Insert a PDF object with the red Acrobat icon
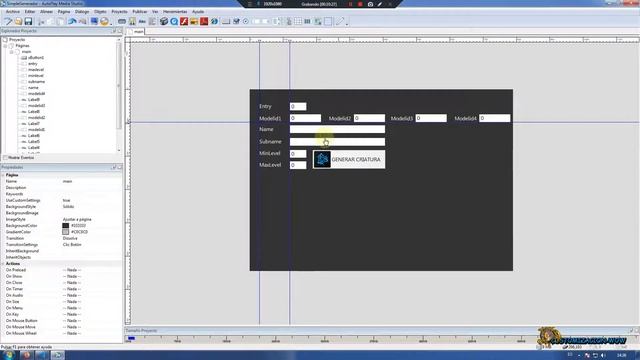This screenshot has width=640, height=360. [204, 21]
